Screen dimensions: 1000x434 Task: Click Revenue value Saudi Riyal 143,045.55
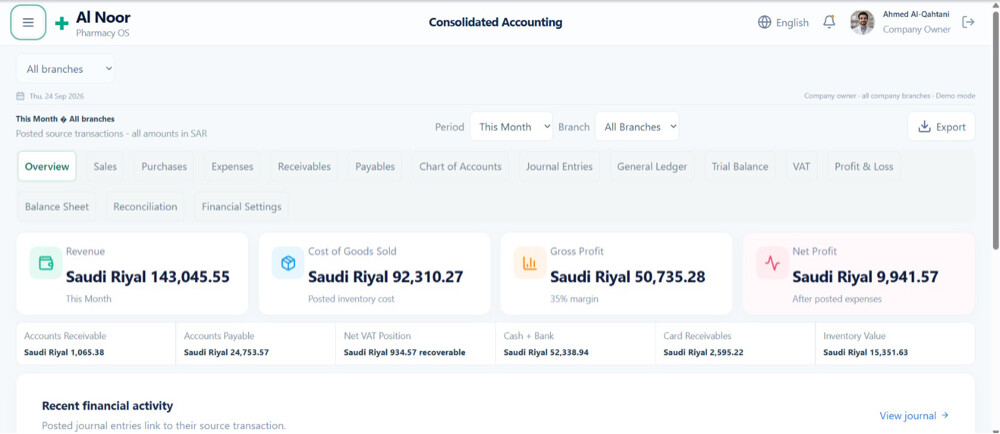click(148, 277)
